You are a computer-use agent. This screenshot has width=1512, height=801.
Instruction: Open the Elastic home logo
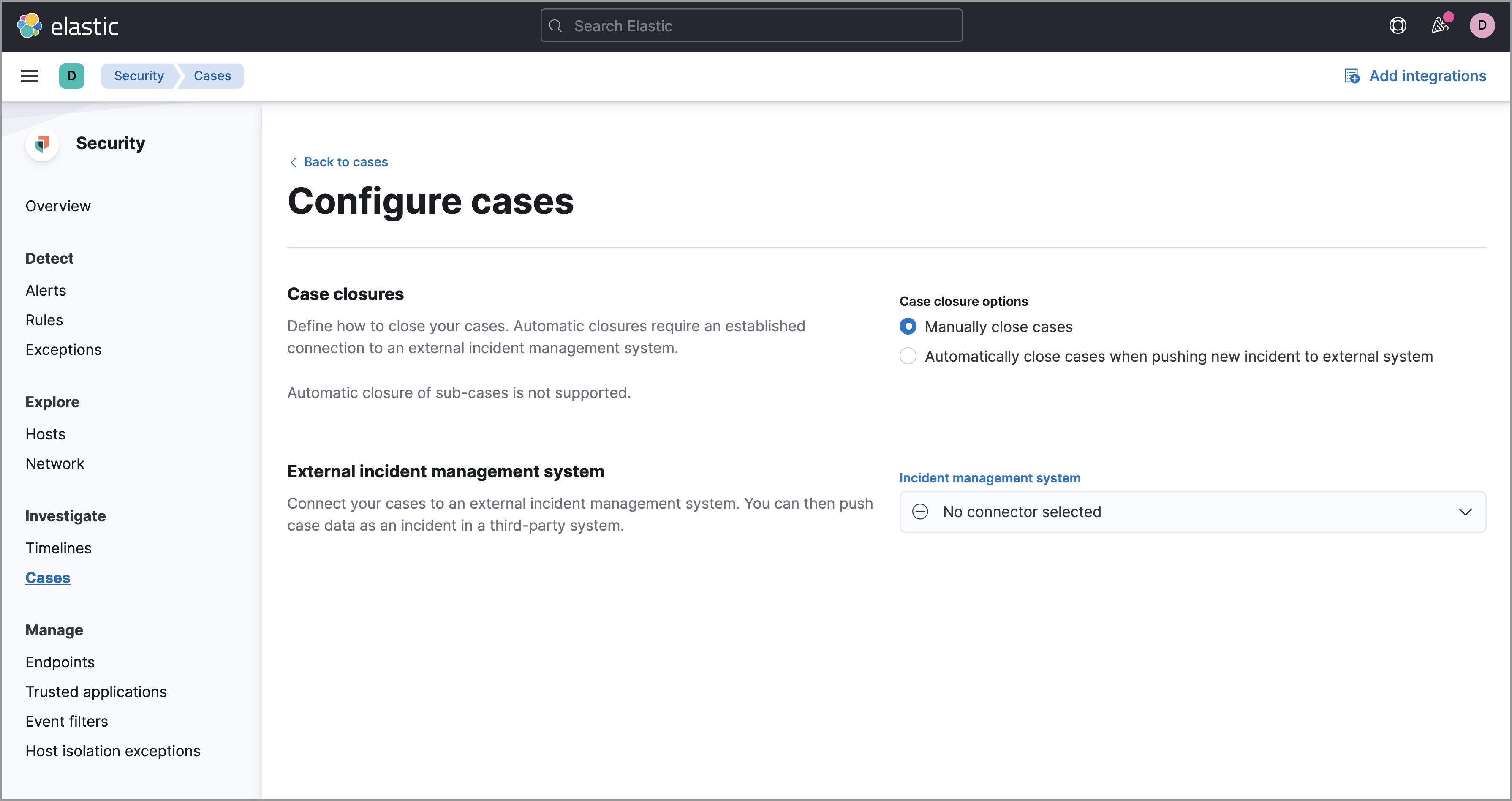point(68,25)
